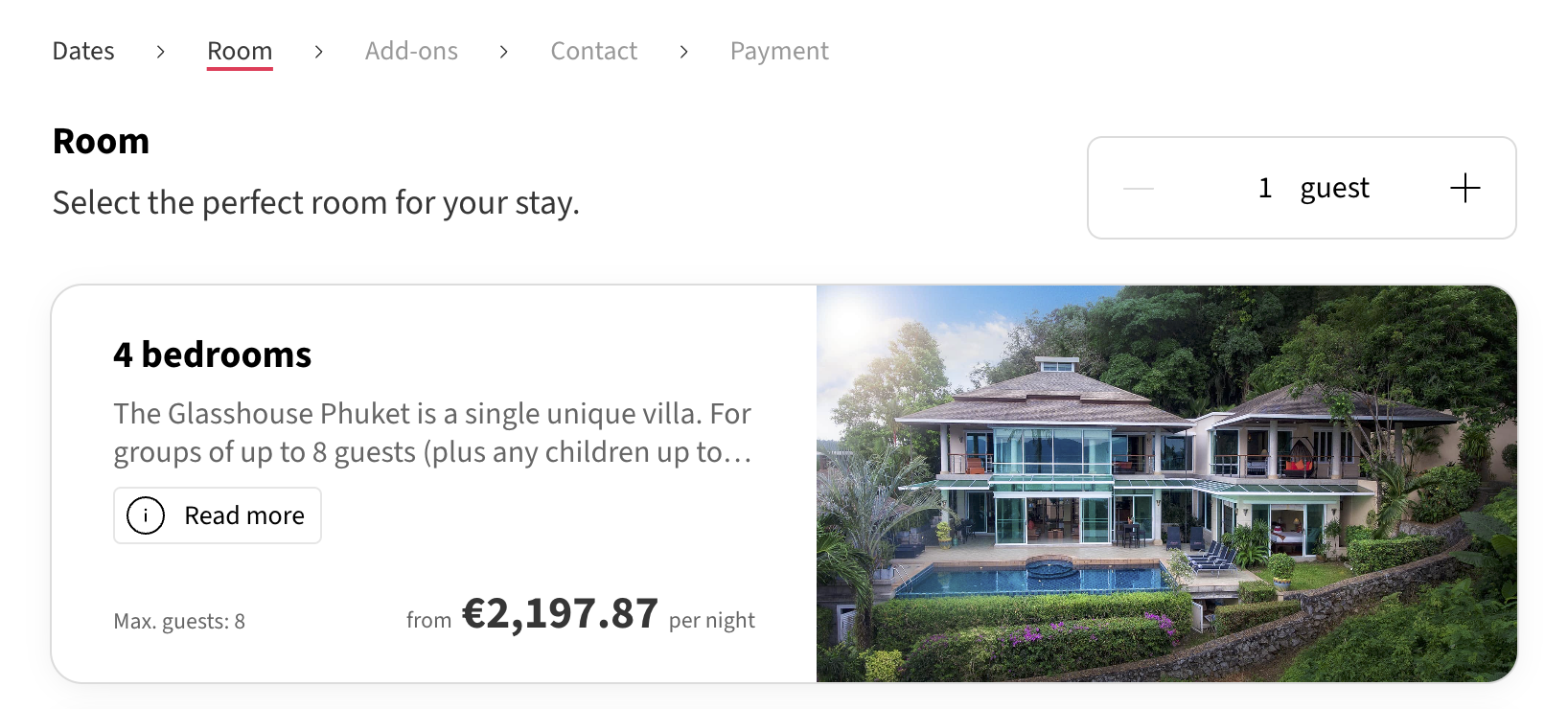The image size is (1568, 709).
Task: Open the Add-ons step
Action: point(411,51)
